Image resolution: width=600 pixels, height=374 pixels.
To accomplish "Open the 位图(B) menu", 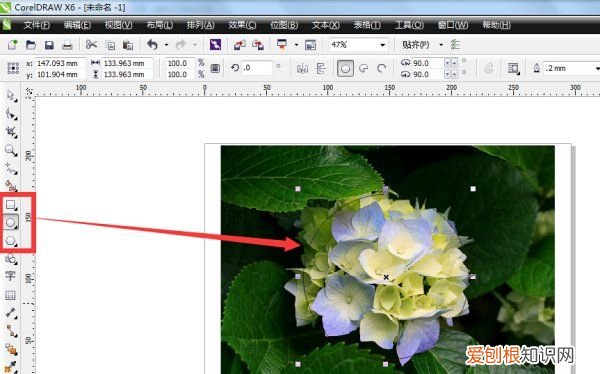I will pyautogui.click(x=284, y=25).
